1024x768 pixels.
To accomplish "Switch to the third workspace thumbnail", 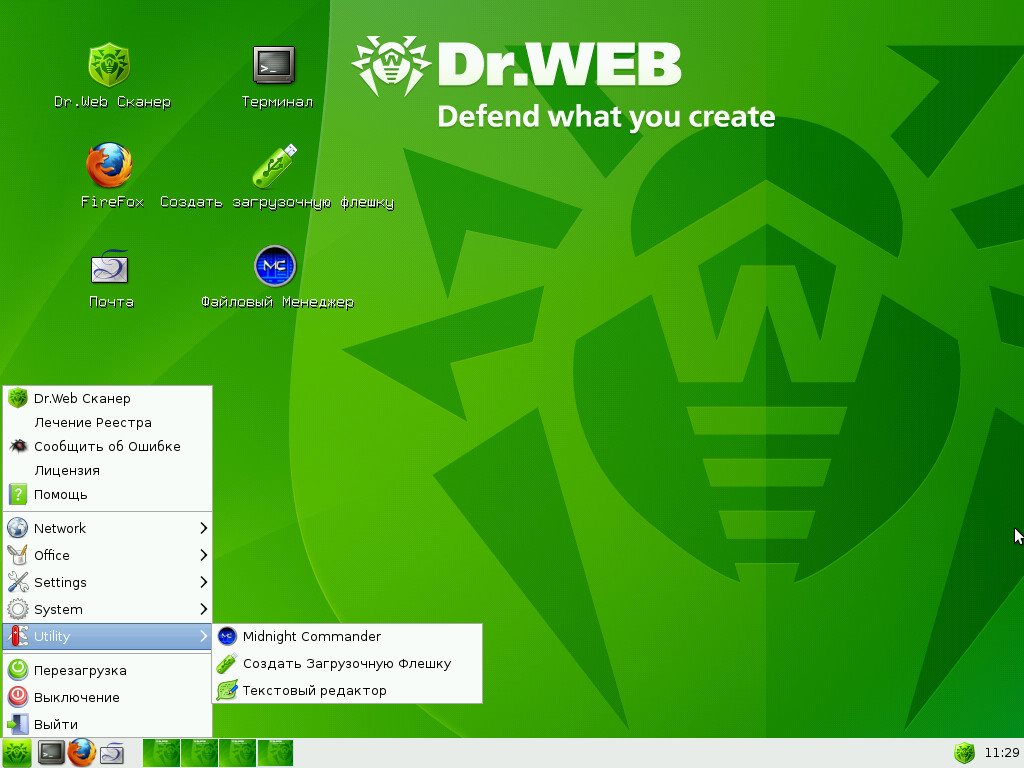I will pyautogui.click(x=237, y=753).
